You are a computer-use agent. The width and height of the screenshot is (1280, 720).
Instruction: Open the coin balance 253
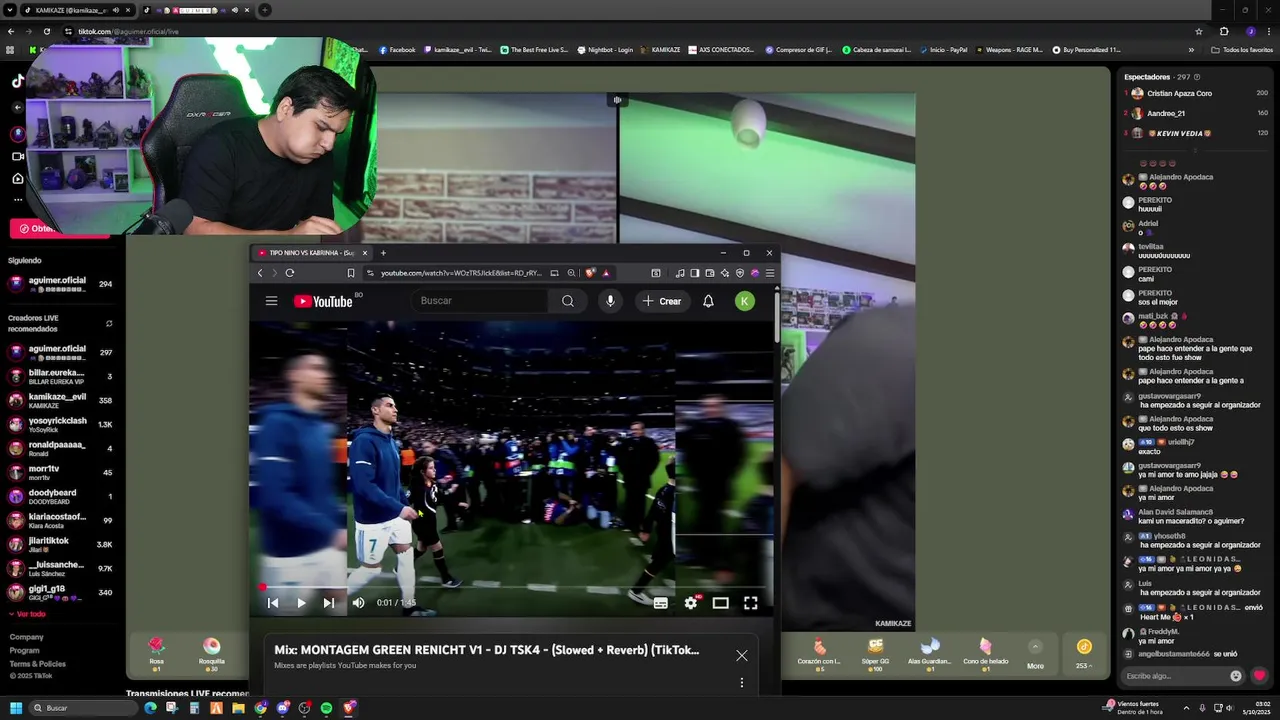pos(1084,653)
